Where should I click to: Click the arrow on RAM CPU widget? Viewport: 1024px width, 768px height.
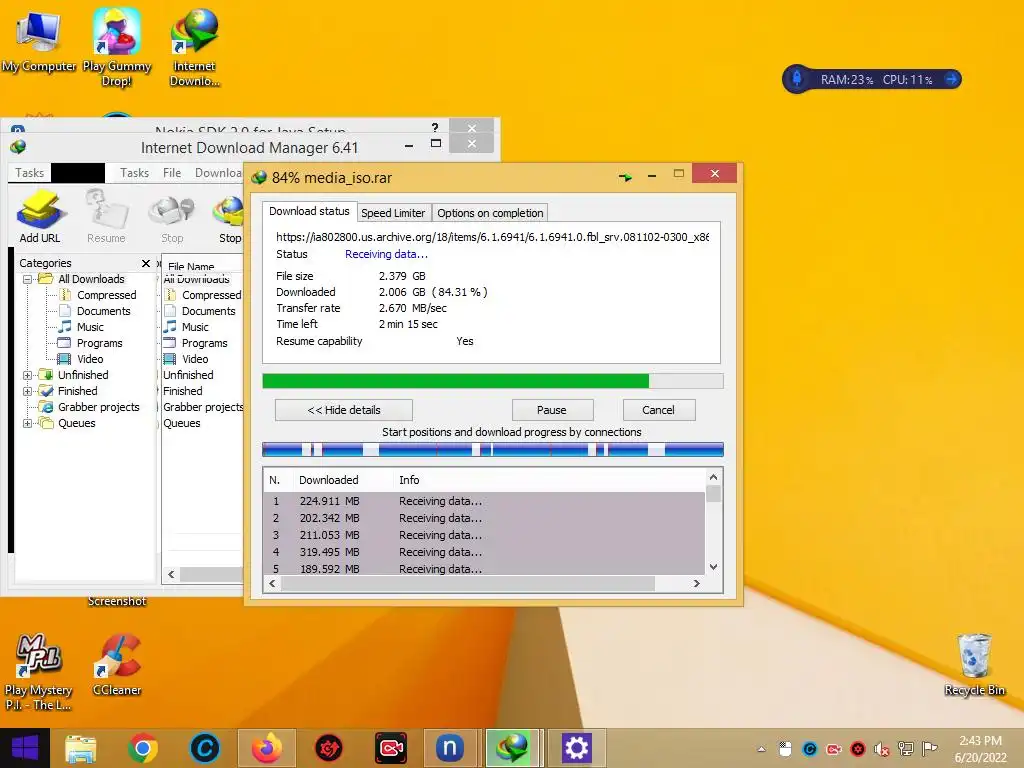pyautogui.click(x=952, y=79)
